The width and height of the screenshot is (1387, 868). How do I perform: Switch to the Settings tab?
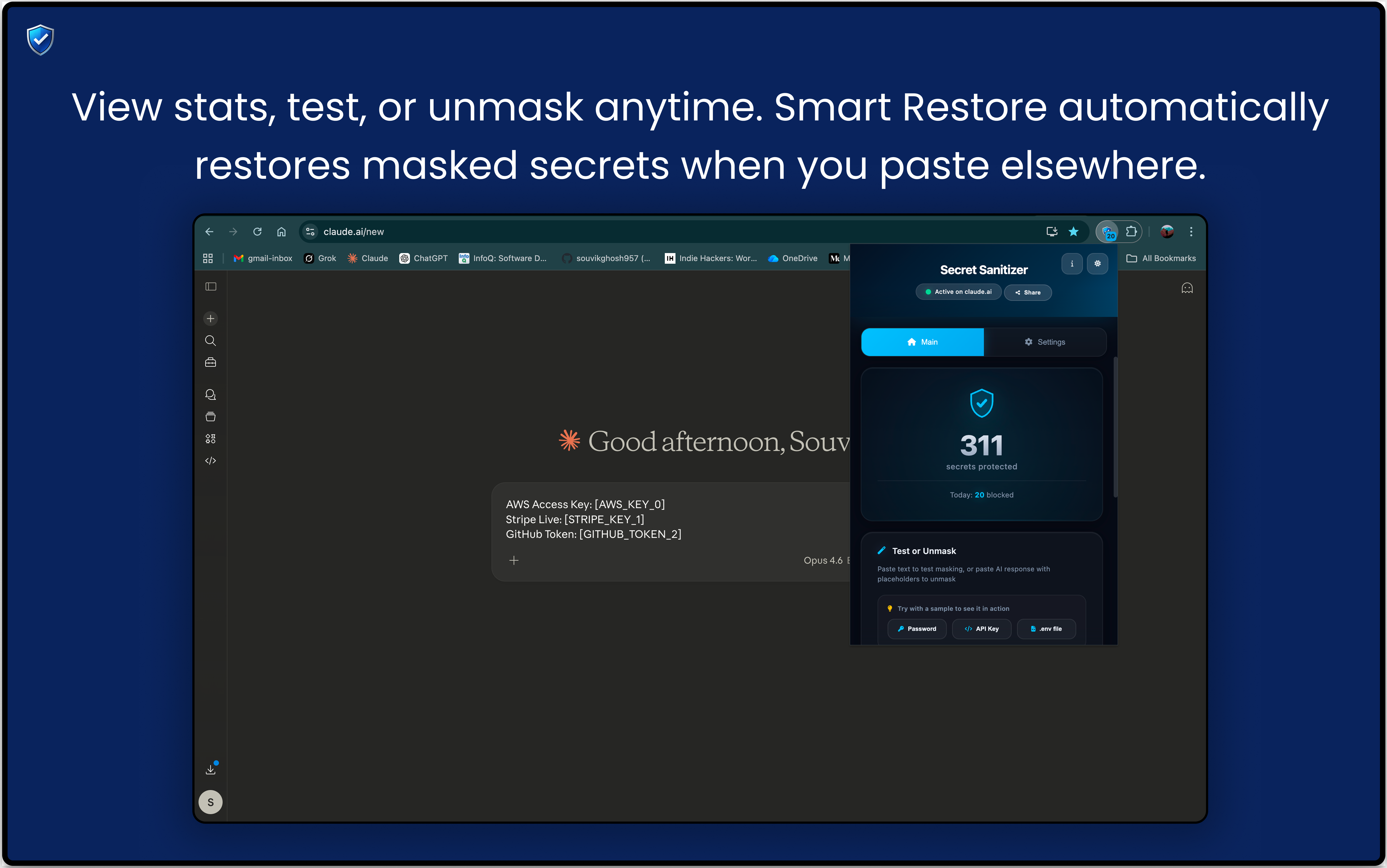point(1045,342)
